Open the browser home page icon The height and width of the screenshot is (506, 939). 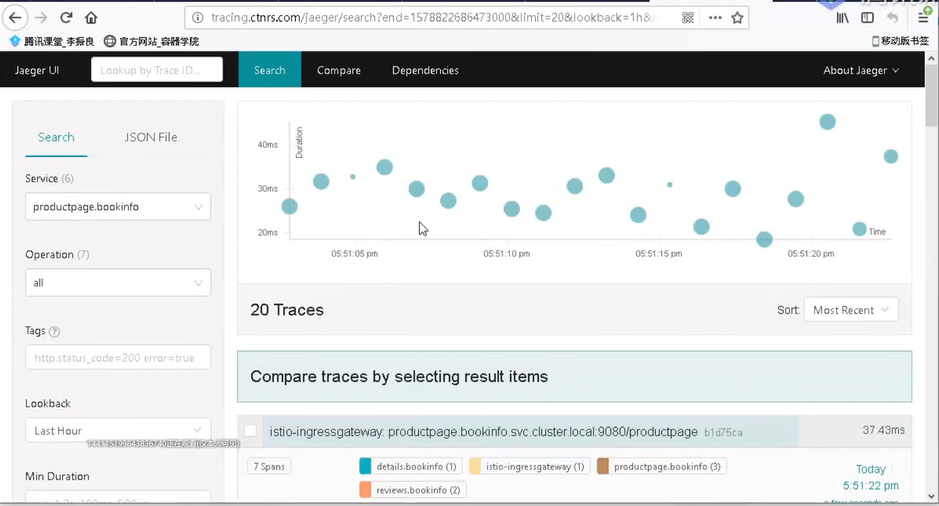pos(91,17)
